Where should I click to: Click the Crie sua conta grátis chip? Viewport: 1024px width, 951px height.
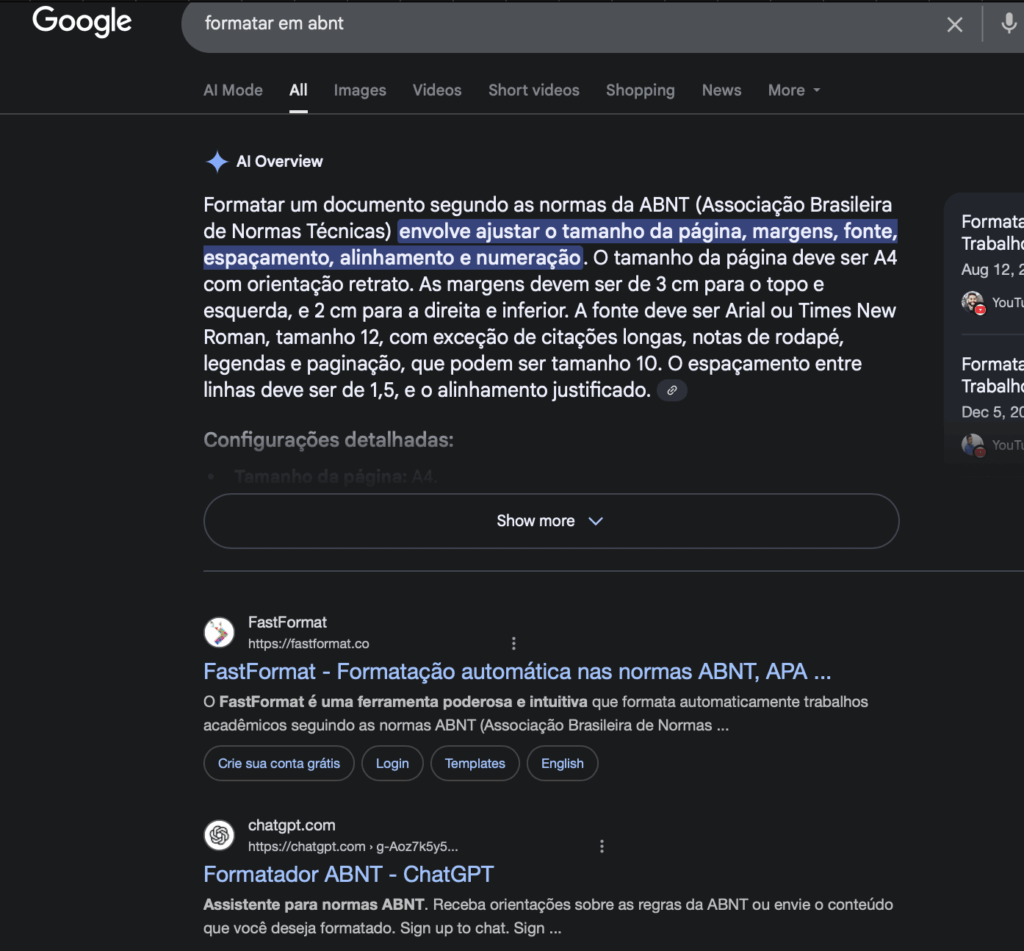point(279,763)
